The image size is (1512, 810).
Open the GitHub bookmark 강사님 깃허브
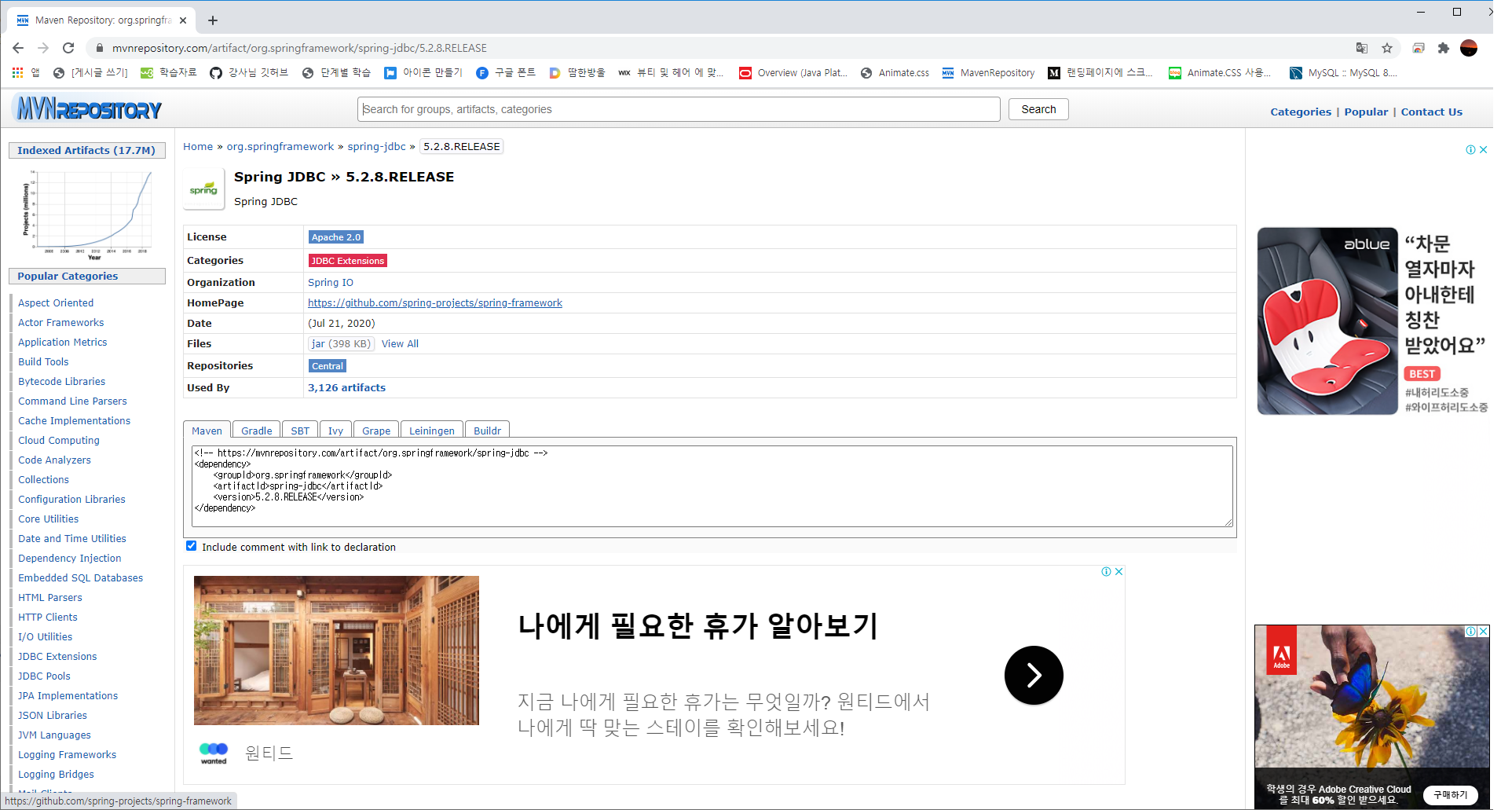pyautogui.click(x=249, y=72)
